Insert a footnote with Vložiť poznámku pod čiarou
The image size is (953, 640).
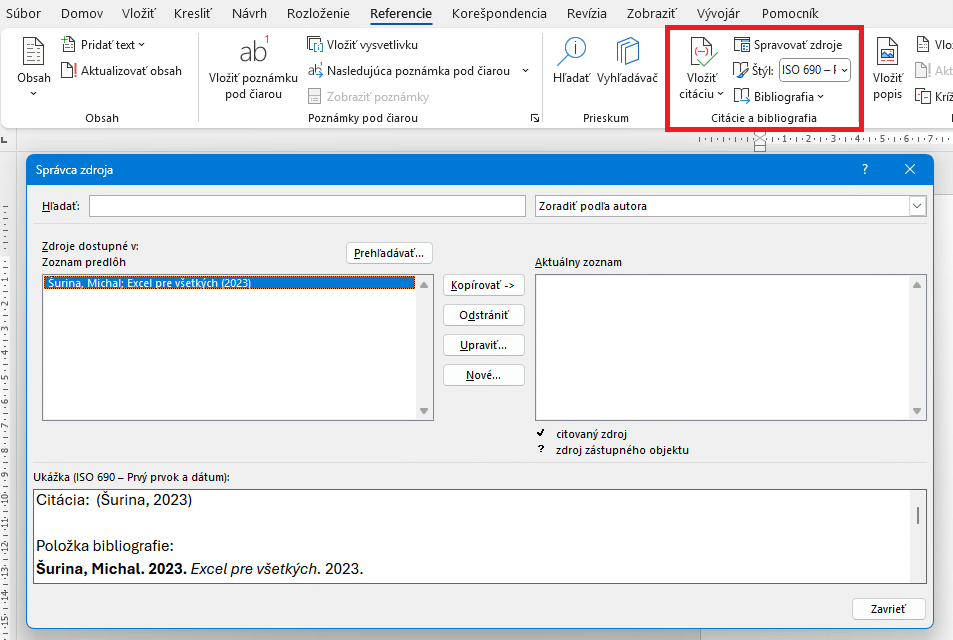pyautogui.click(x=253, y=68)
